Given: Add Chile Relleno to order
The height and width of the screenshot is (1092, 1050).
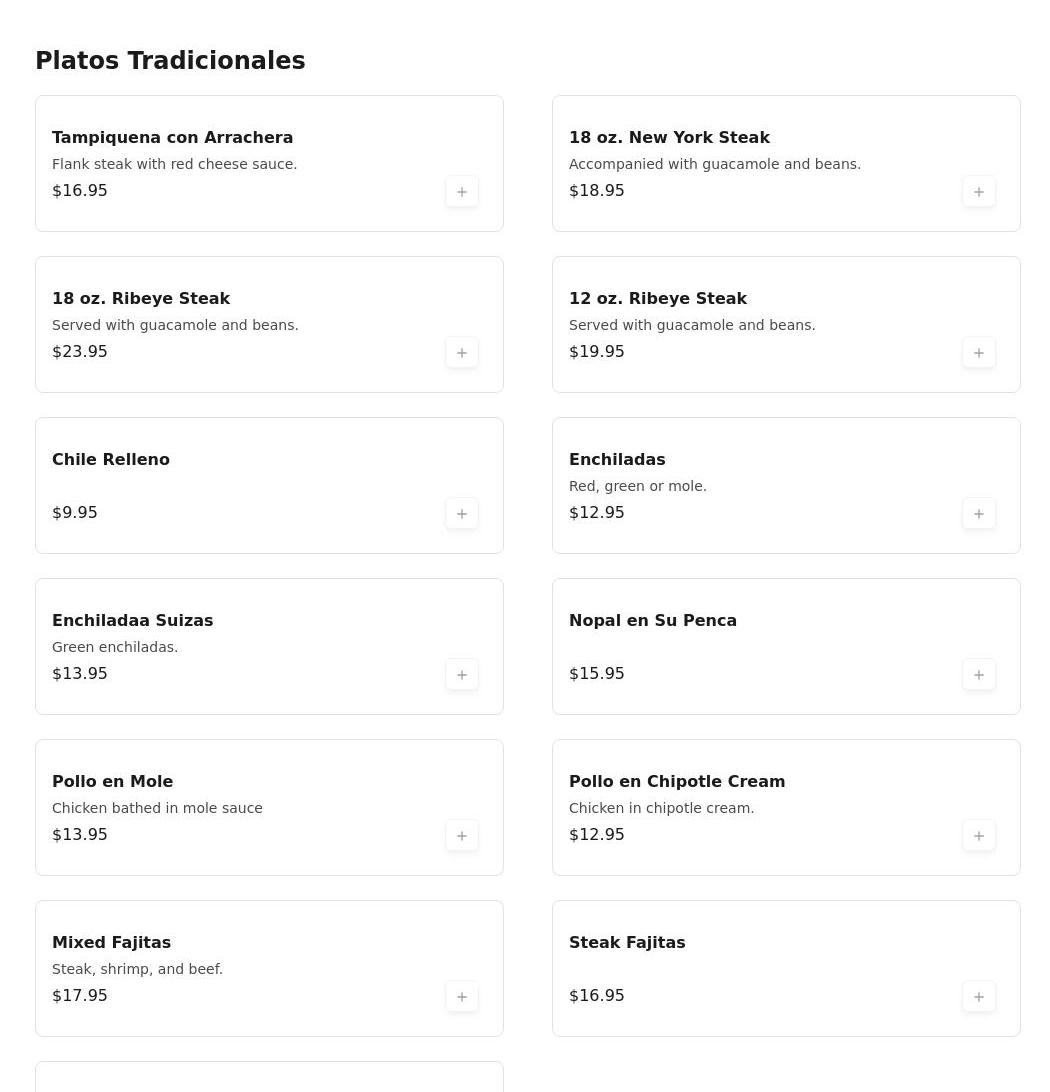Looking at the screenshot, I should point(462,514).
